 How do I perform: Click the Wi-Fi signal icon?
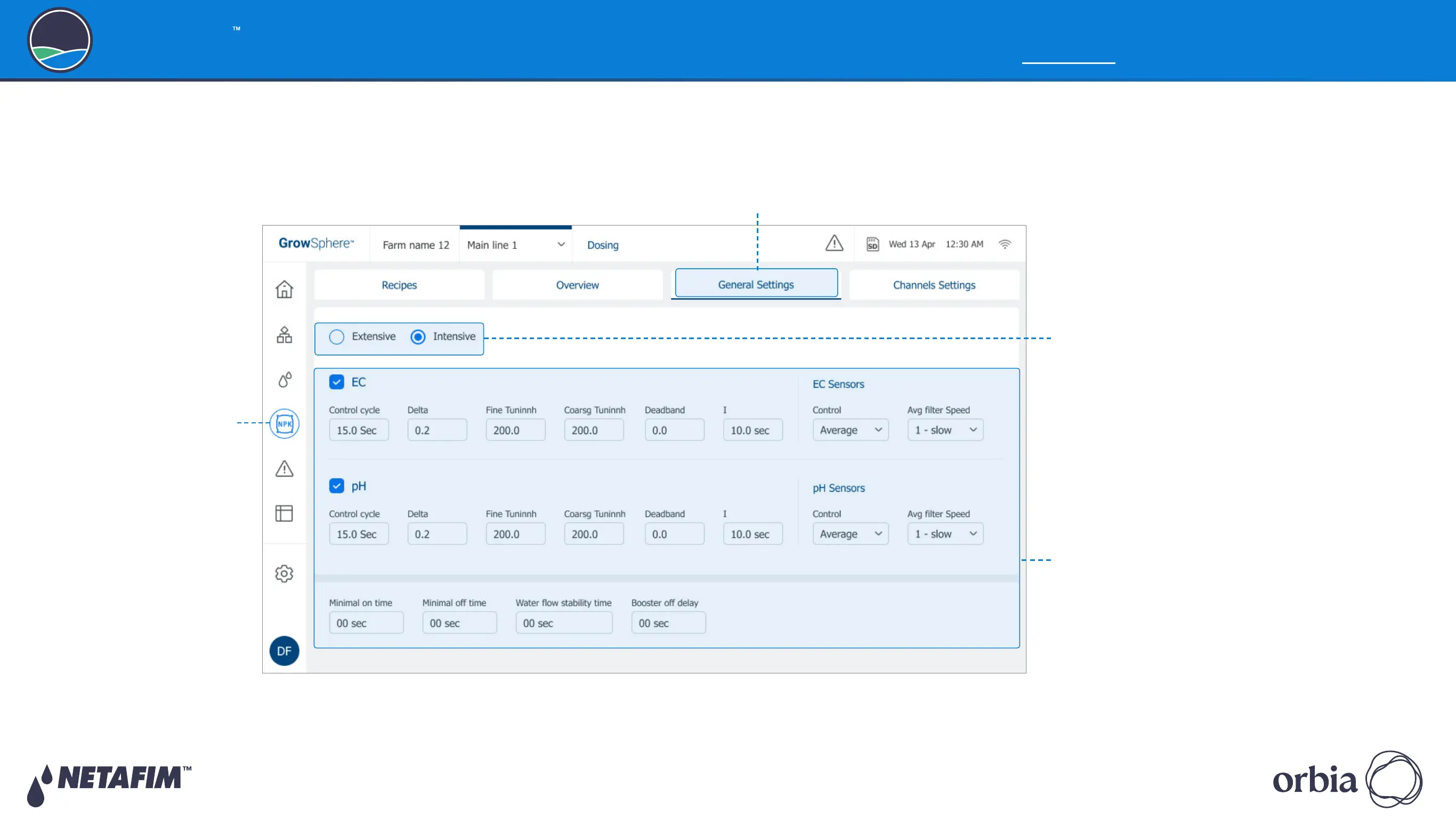(1005, 244)
